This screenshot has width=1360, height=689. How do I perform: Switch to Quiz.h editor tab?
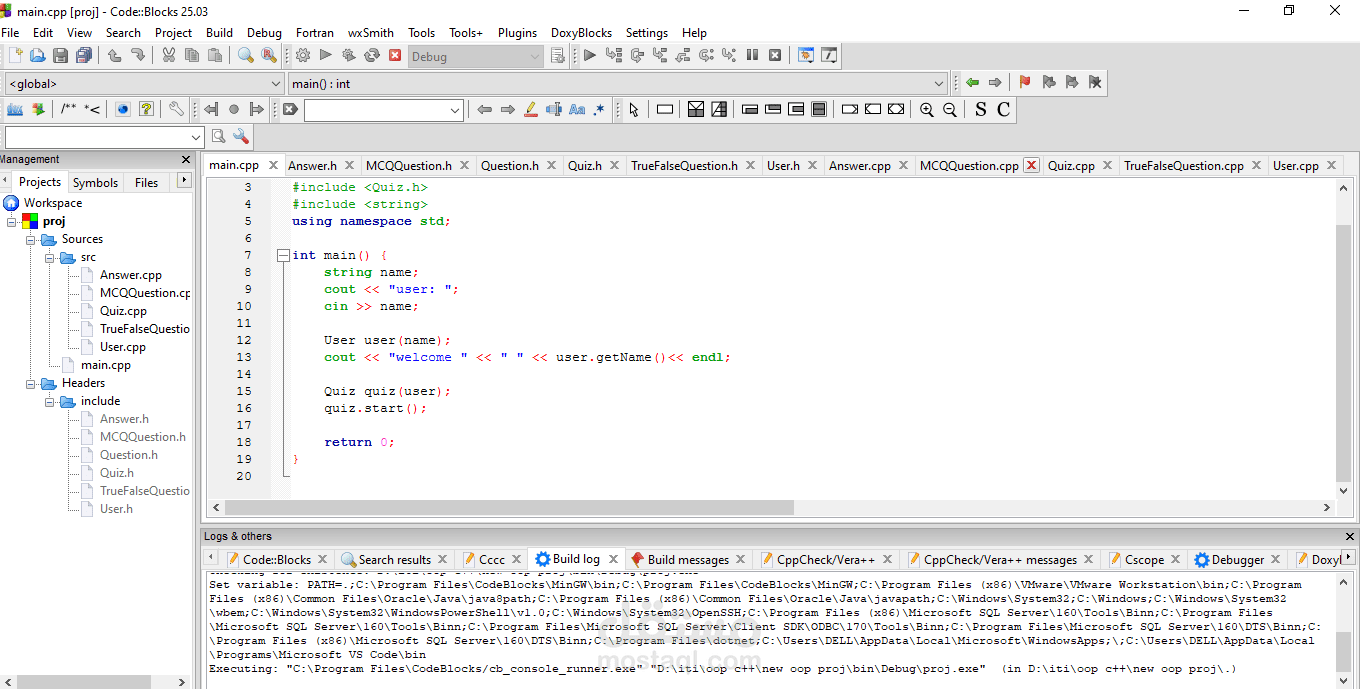pyautogui.click(x=584, y=166)
